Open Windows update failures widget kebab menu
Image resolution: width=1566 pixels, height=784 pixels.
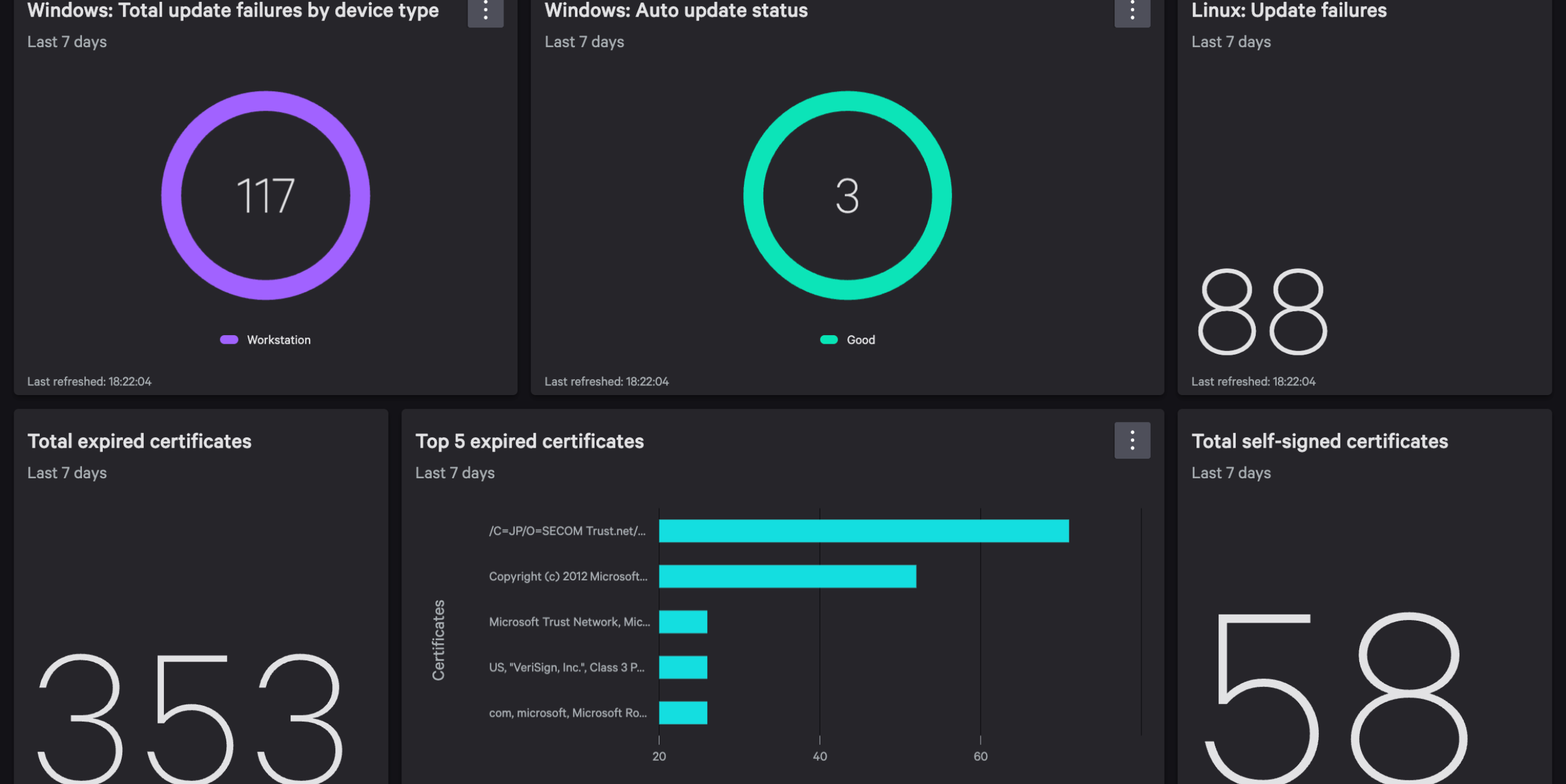coord(485,11)
